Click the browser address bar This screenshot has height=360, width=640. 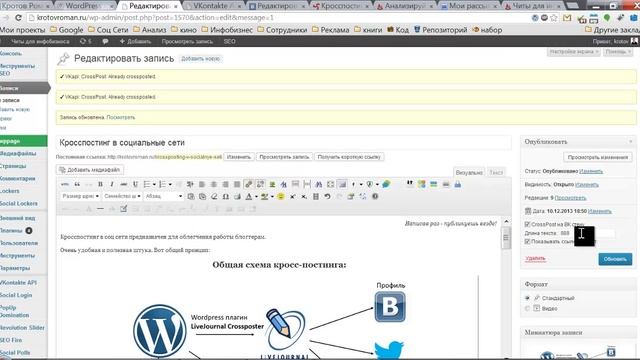tap(278, 18)
